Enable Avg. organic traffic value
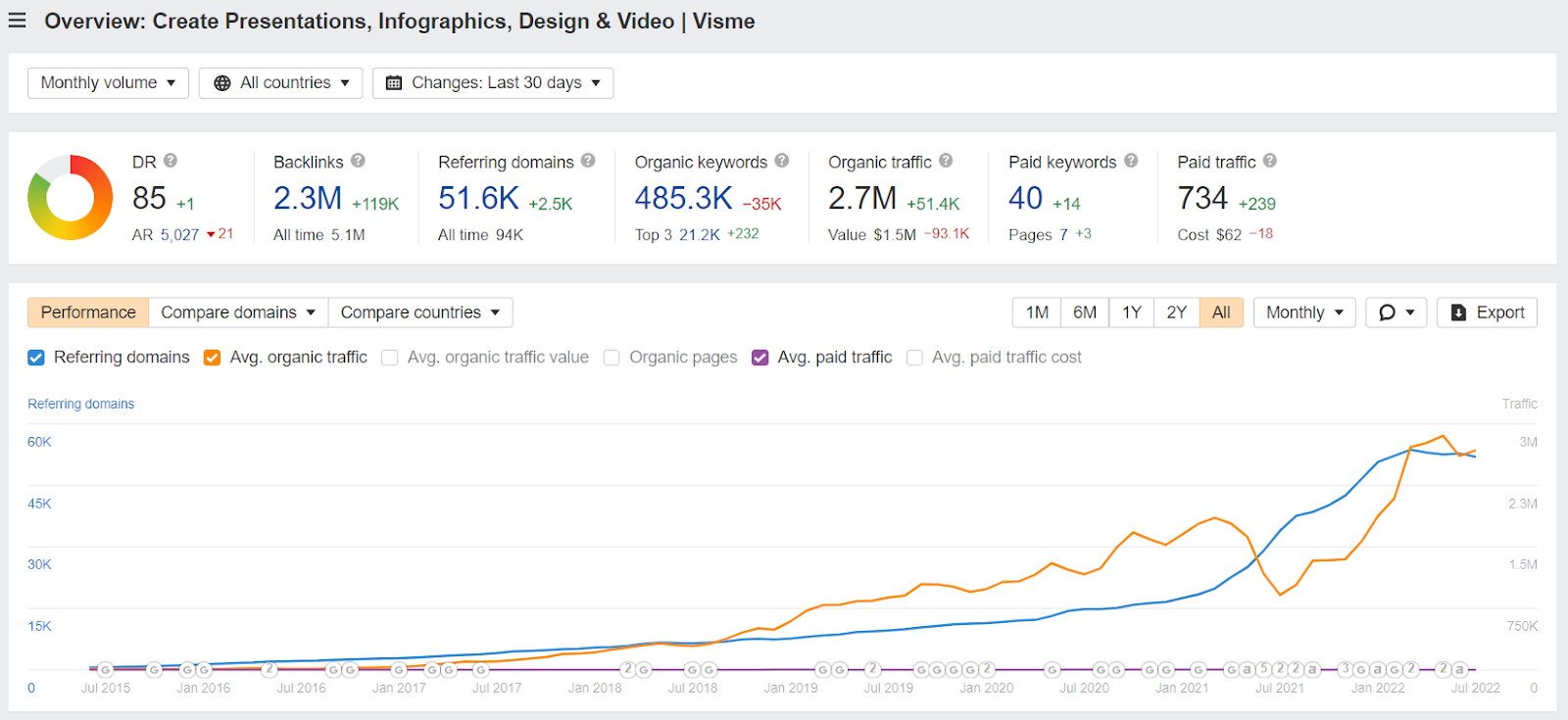 (x=390, y=358)
